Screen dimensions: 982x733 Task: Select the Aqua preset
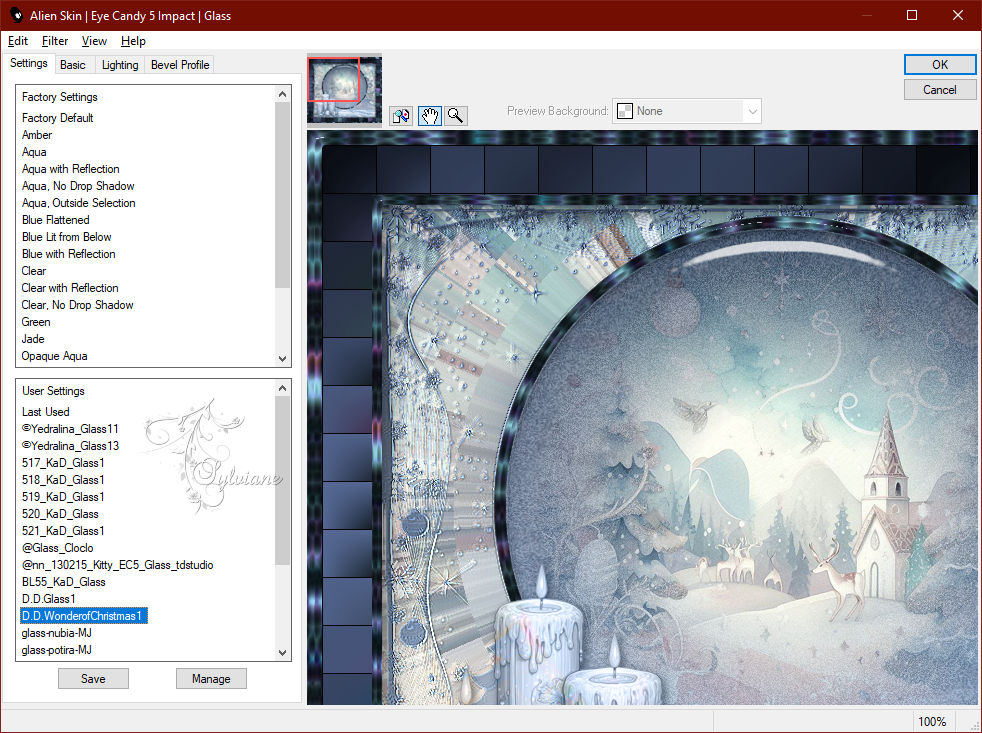point(34,152)
